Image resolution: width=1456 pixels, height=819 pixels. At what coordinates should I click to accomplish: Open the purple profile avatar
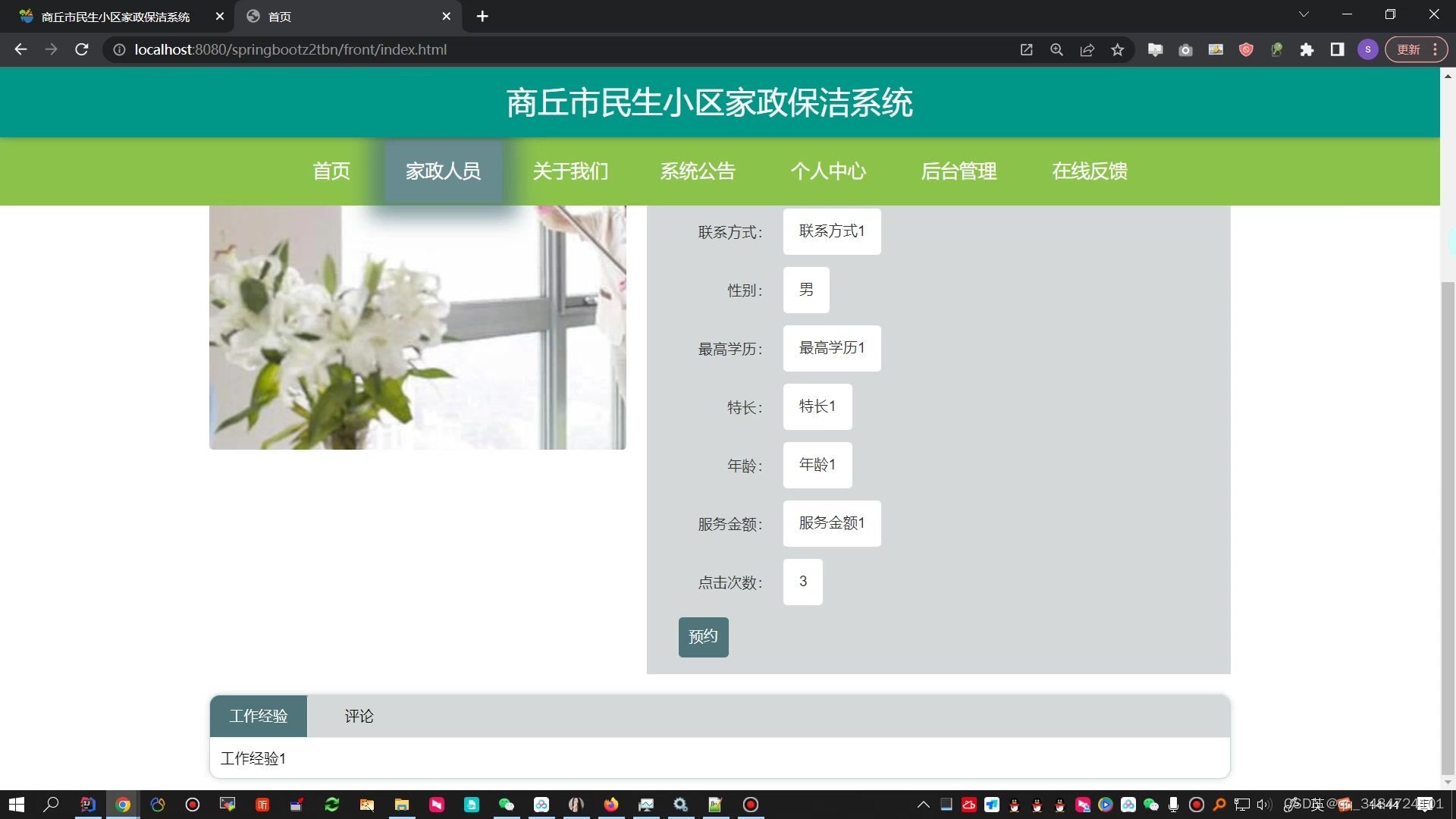click(1367, 49)
